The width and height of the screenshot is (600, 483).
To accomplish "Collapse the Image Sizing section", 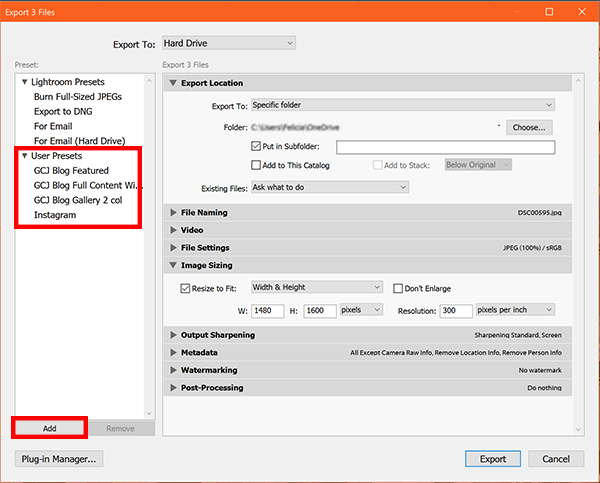I will click(173, 265).
